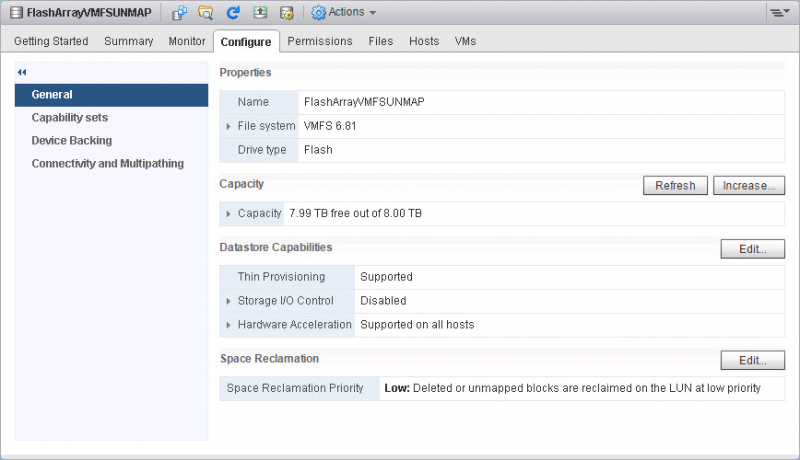Click Edit... for Datastore Capabilities
This screenshot has height=460, width=800.
tap(753, 249)
